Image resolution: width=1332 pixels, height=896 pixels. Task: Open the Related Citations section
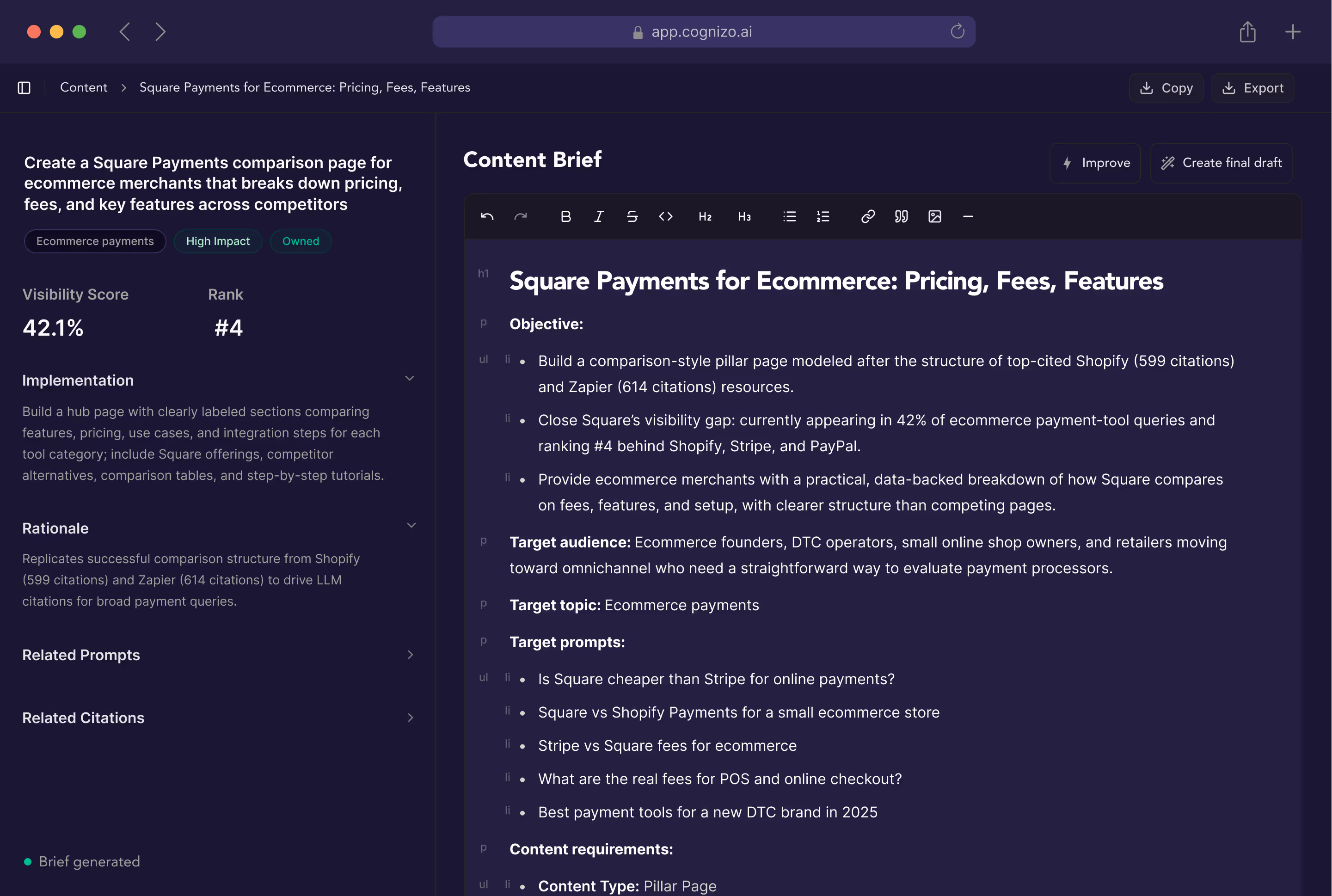[x=410, y=718]
